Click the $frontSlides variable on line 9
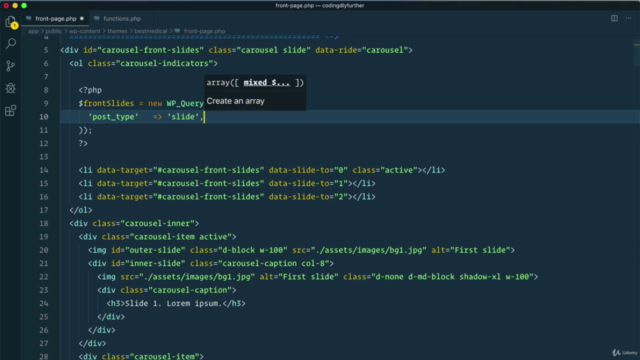 (107, 104)
